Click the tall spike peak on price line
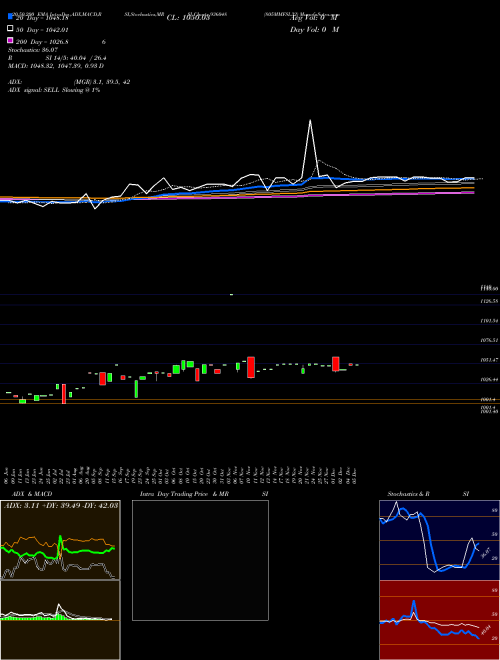The height and width of the screenshot is (660, 500). coord(310,121)
